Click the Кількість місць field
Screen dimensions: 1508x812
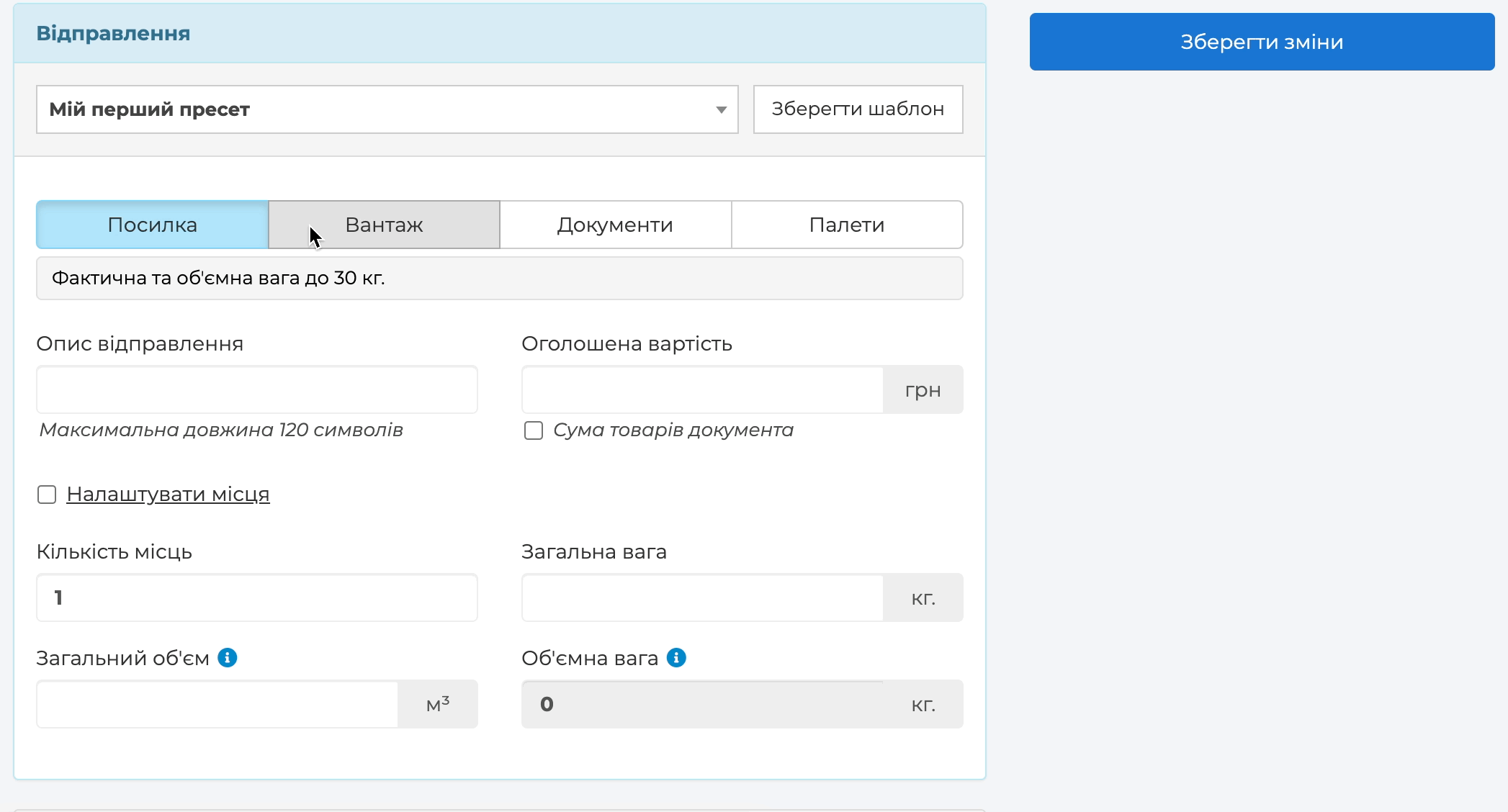tap(257, 597)
